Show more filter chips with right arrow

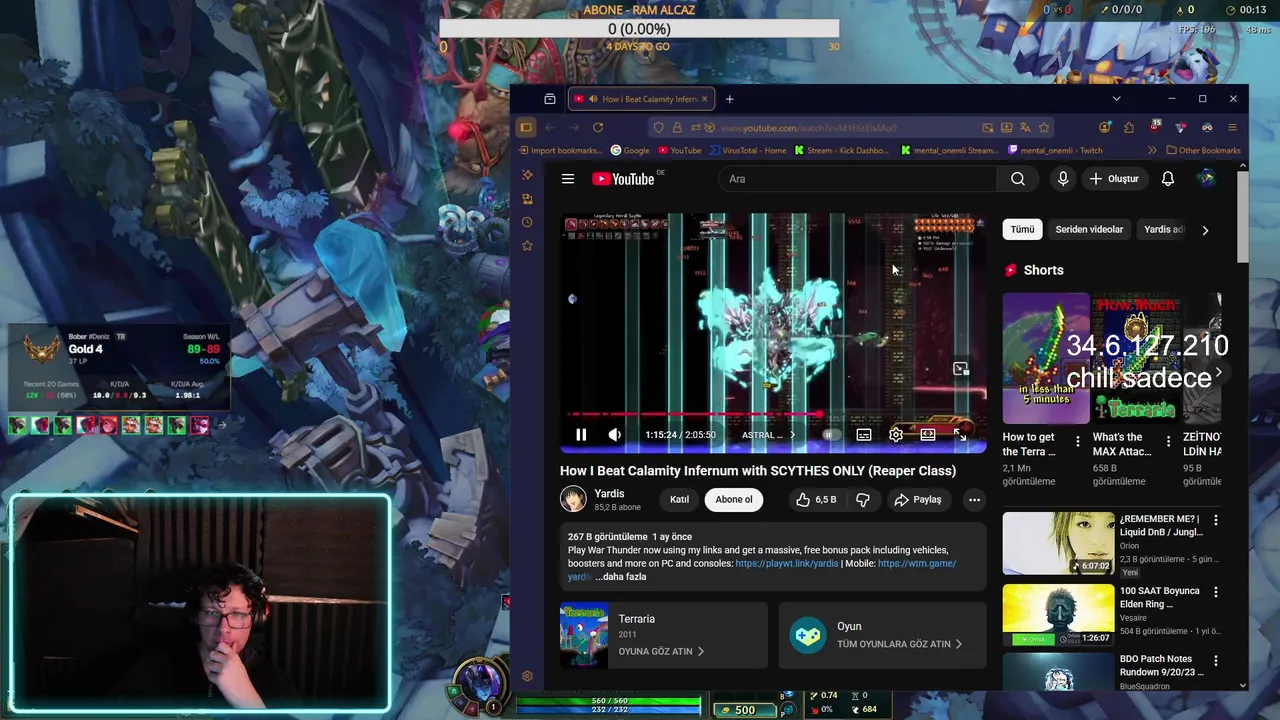(1205, 230)
